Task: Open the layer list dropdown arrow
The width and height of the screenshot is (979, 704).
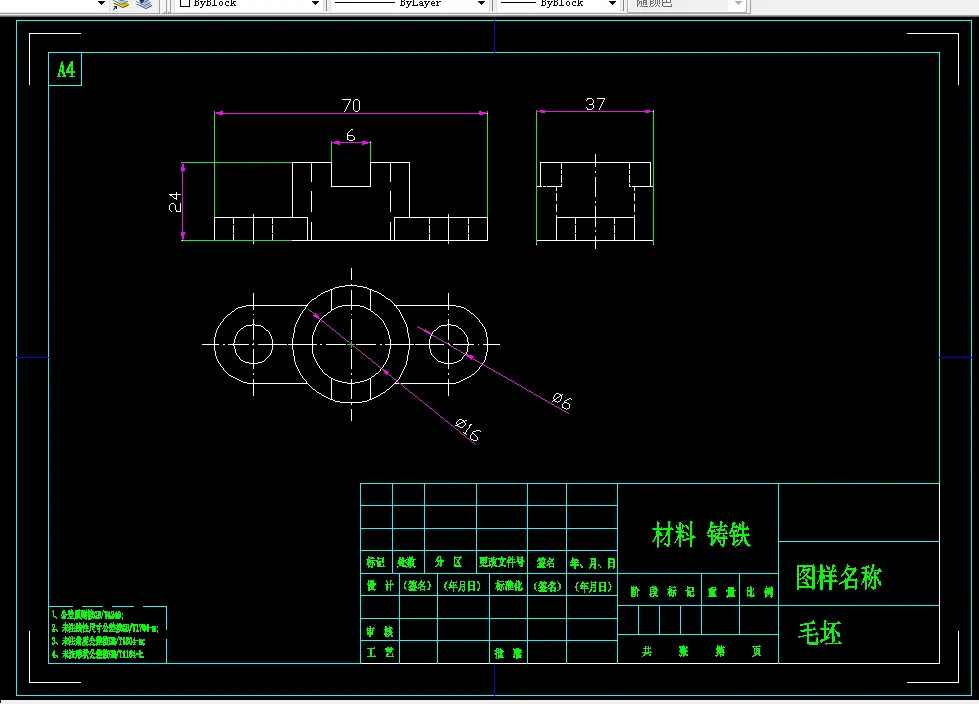Action: pos(101,4)
